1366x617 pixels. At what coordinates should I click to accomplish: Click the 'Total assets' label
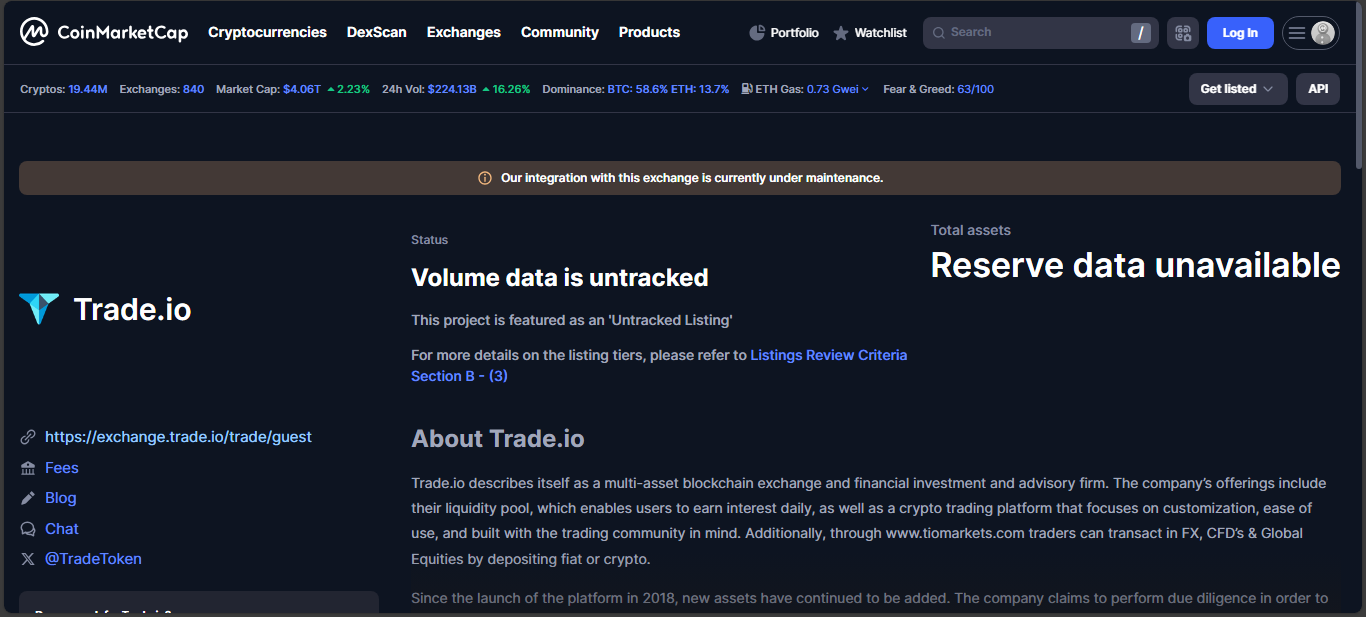pos(971,230)
